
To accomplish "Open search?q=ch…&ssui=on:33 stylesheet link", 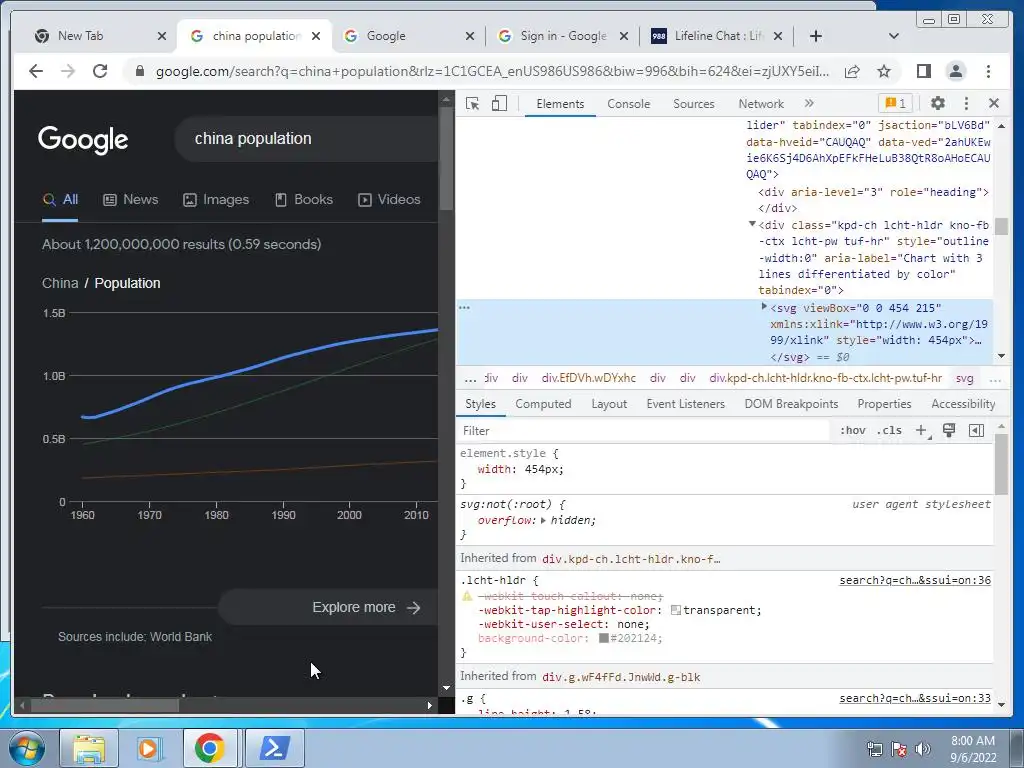I will (x=915, y=698).
